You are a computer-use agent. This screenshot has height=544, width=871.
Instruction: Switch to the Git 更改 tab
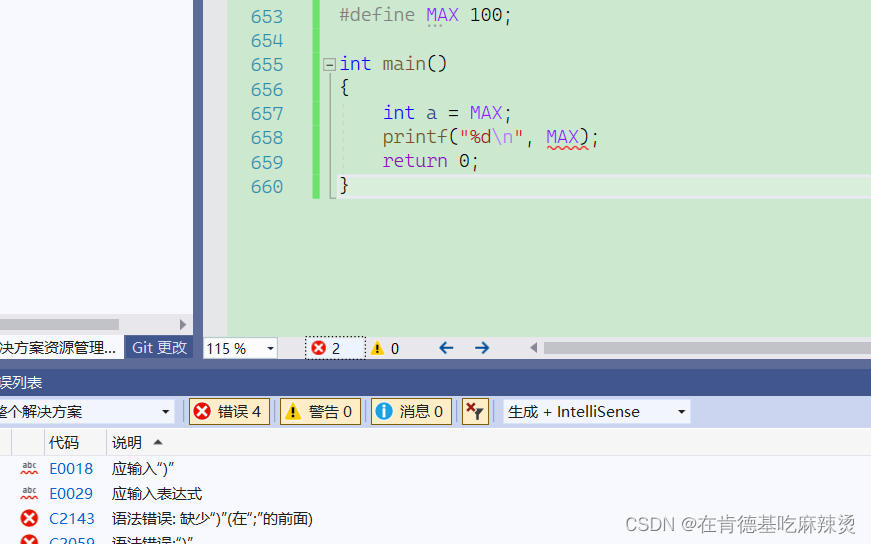[159, 347]
